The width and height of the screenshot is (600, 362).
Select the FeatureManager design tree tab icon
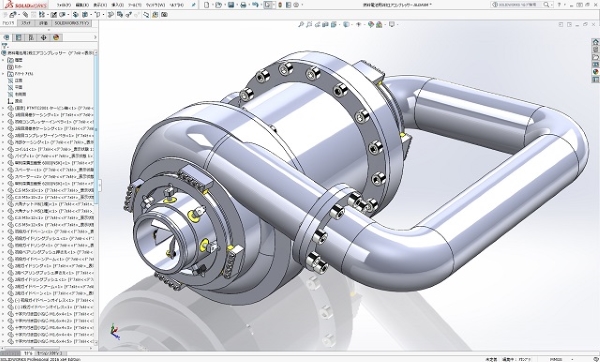tap(6, 37)
